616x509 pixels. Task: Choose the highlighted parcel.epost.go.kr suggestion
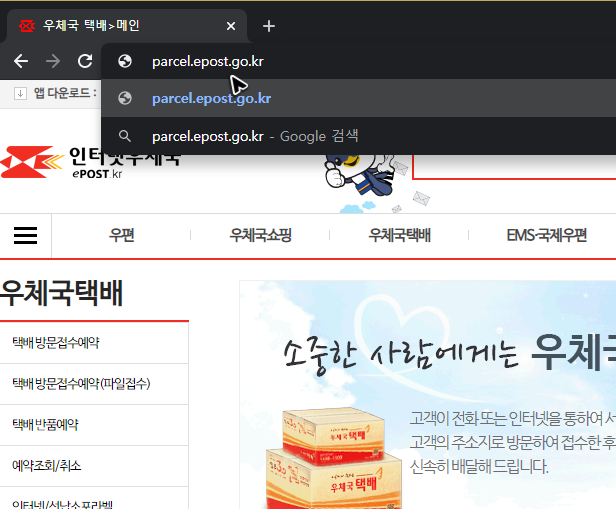point(358,98)
